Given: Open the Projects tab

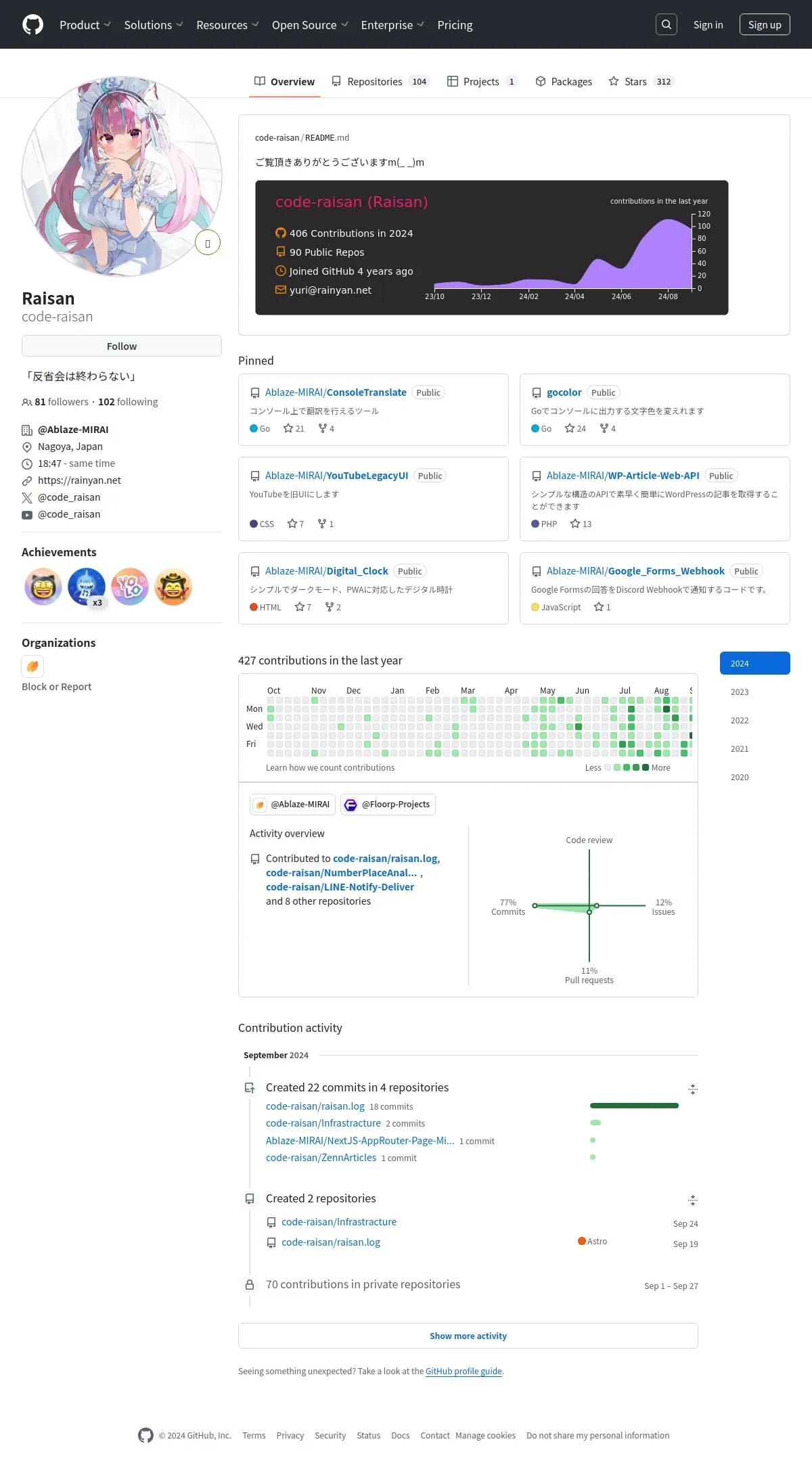Looking at the screenshot, I should click(483, 81).
